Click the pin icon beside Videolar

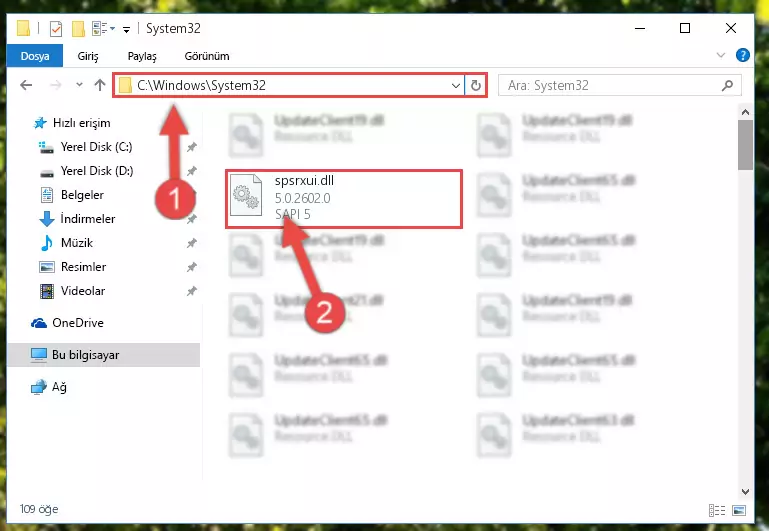click(192, 291)
